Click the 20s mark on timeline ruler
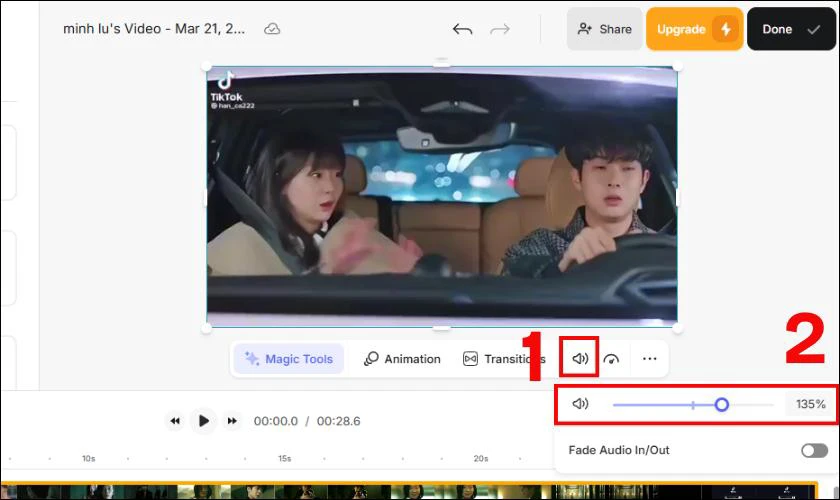840x500 pixels. pyautogui.click(x=481, y=459)
